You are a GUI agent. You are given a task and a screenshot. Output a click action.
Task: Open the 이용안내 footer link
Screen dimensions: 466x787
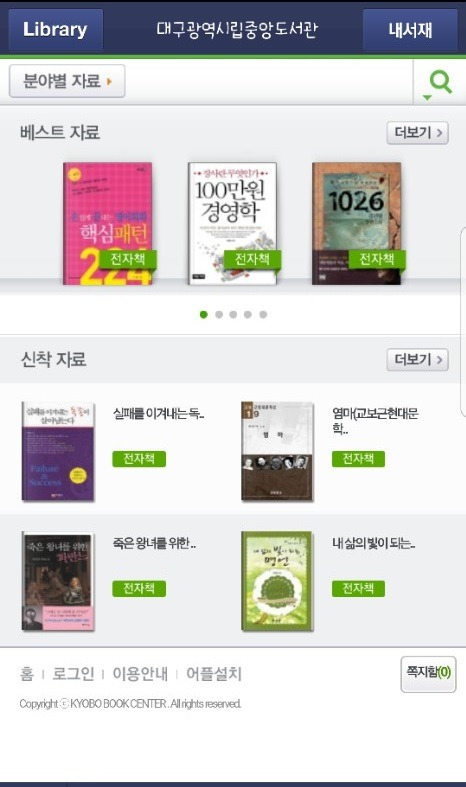140,674
